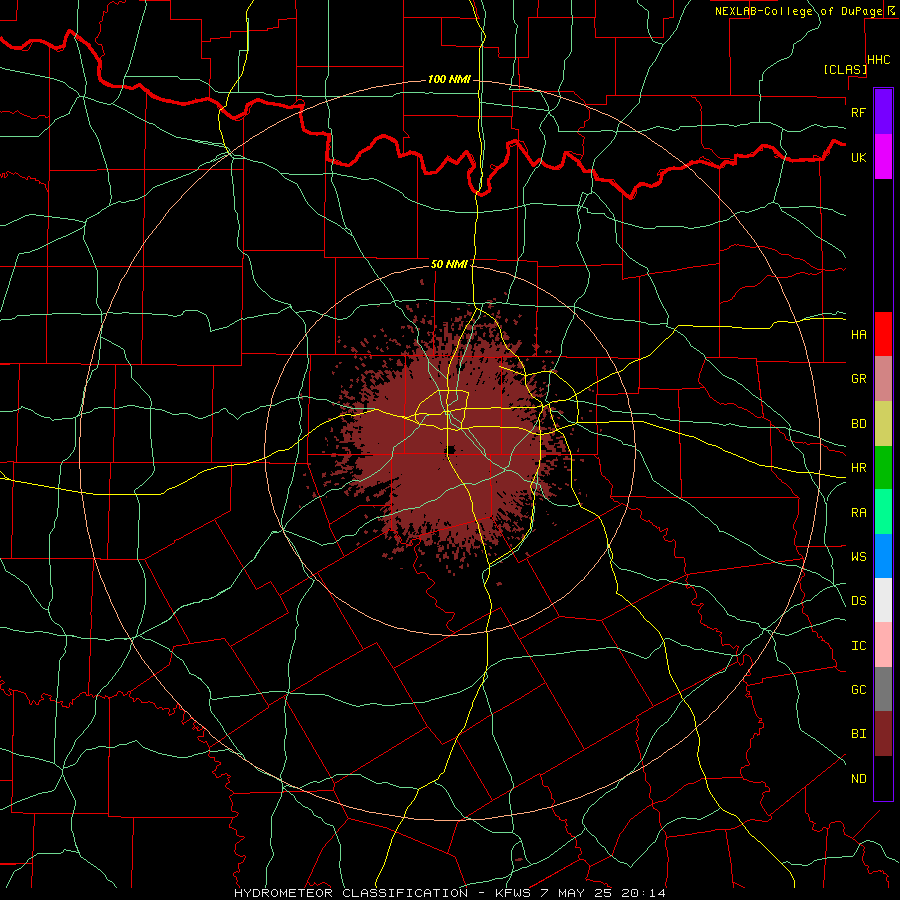
Task: Select the IC light pink legend swatch
Action: pos(883,645)
